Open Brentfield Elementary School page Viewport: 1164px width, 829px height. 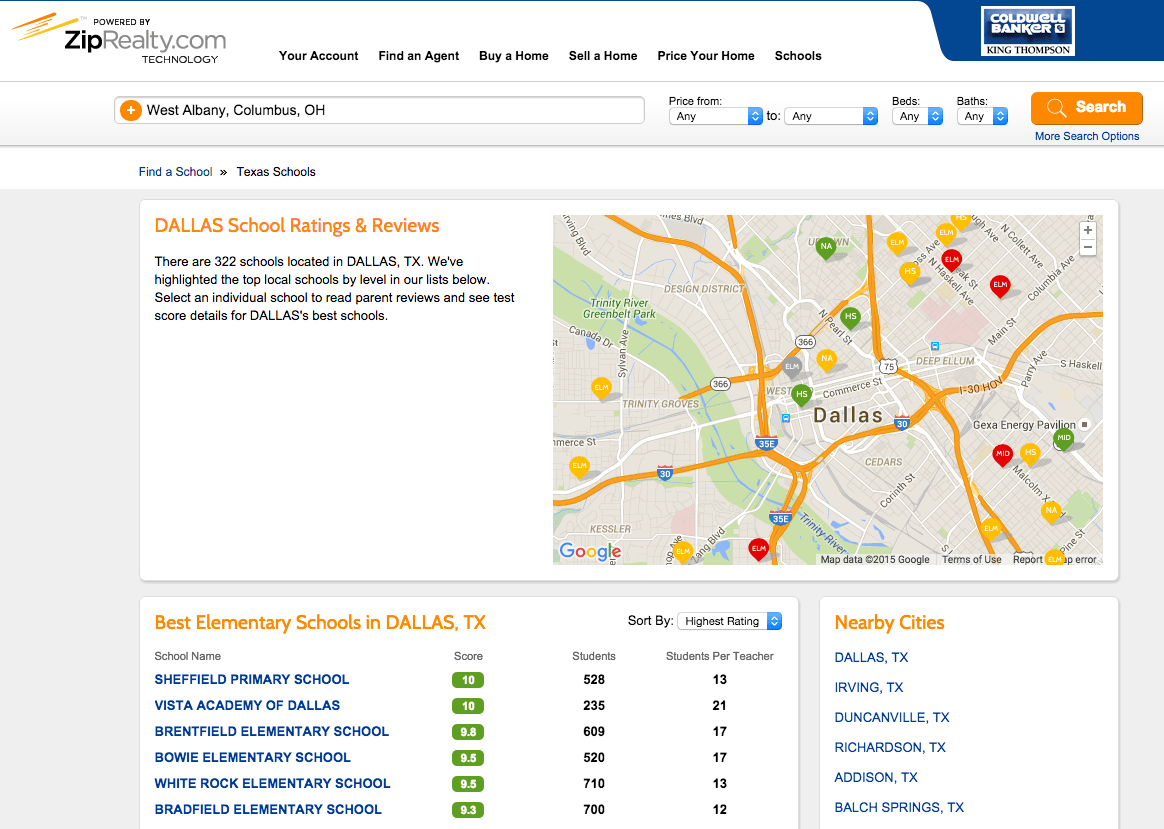tap(272, 732)
